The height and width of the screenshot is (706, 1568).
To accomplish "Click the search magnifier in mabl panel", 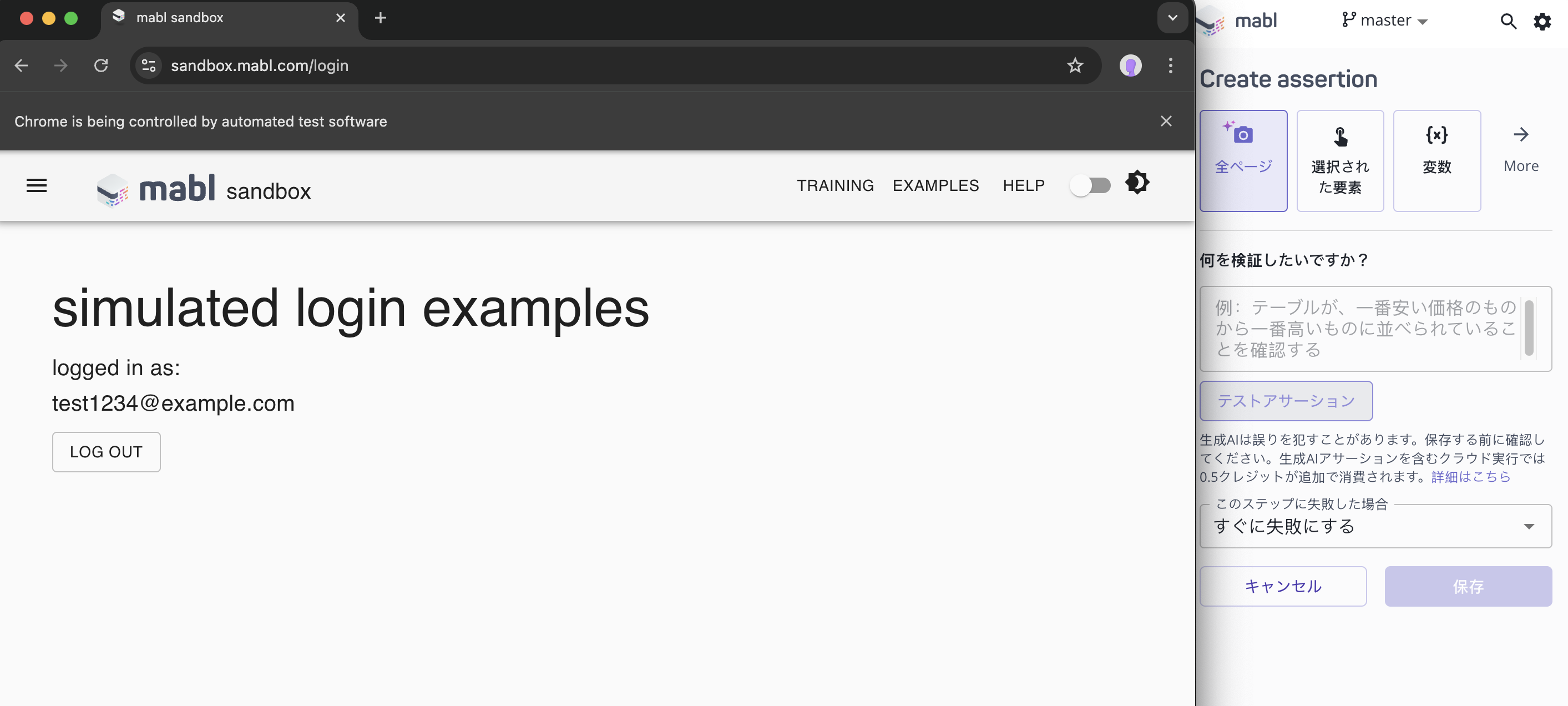I will click(x=1508, y=22).
